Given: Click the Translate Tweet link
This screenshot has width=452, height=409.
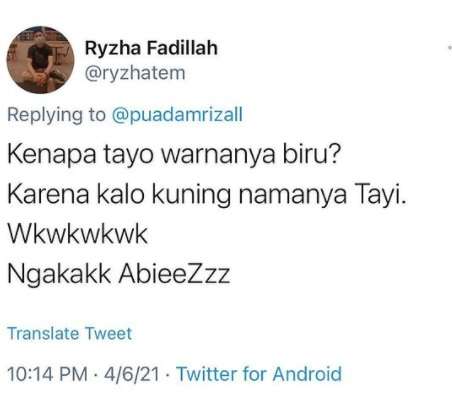Looking at the screenshot, I should click(x=70, y=334).
